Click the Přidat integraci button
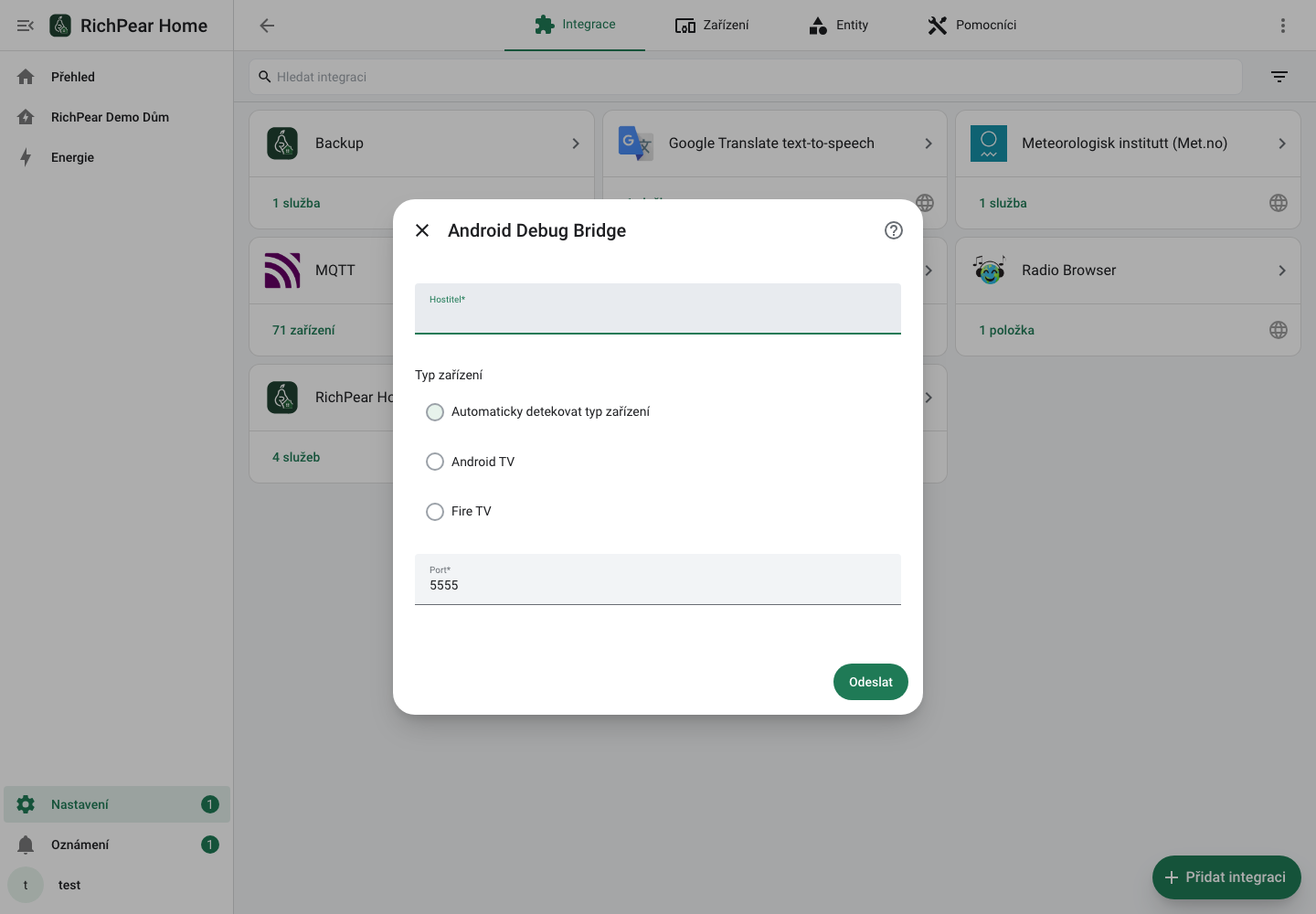This screenshot has width=1316, height=914. [1226, 877]
